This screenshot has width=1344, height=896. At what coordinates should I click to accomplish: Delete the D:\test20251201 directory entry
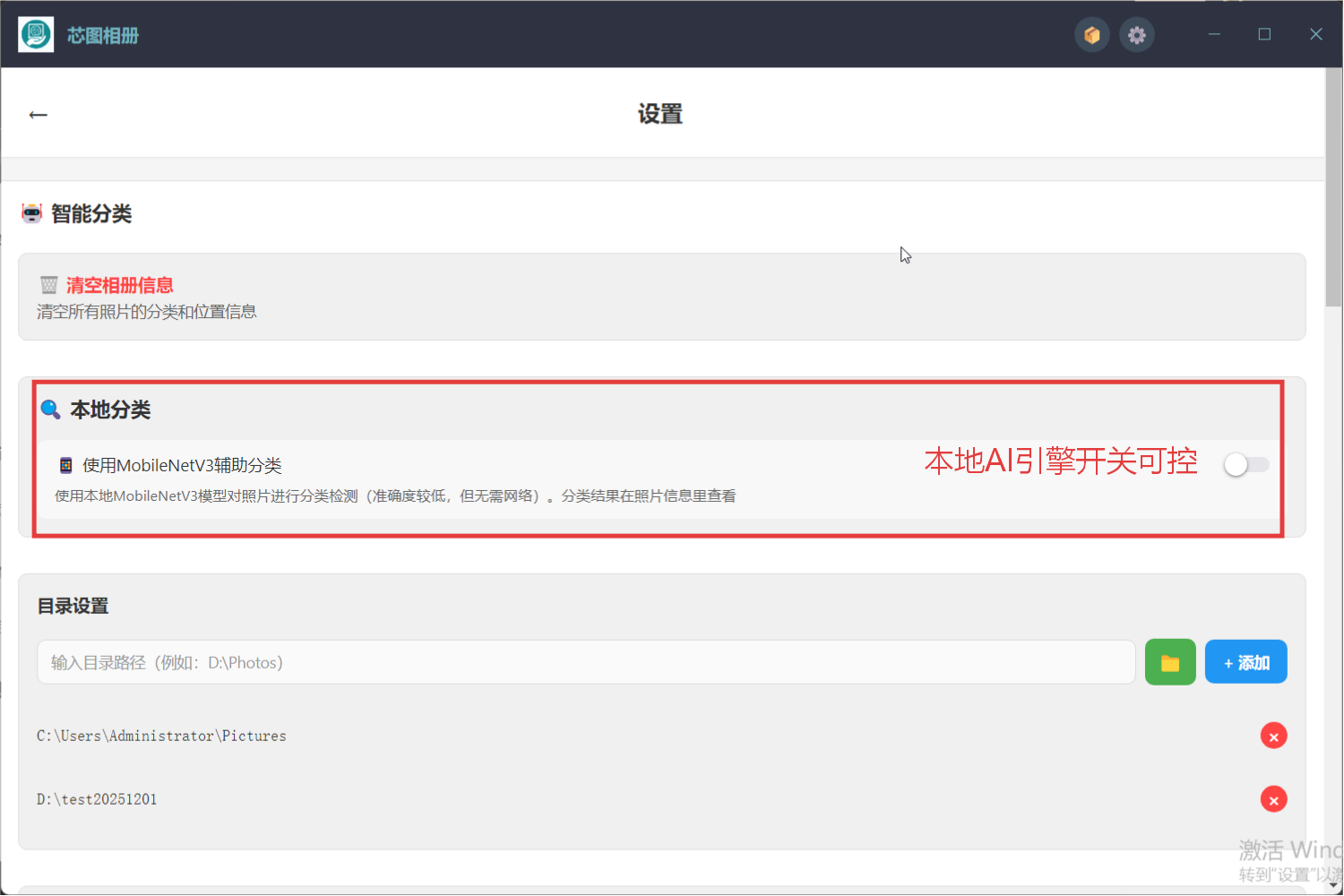point(1273,799)
